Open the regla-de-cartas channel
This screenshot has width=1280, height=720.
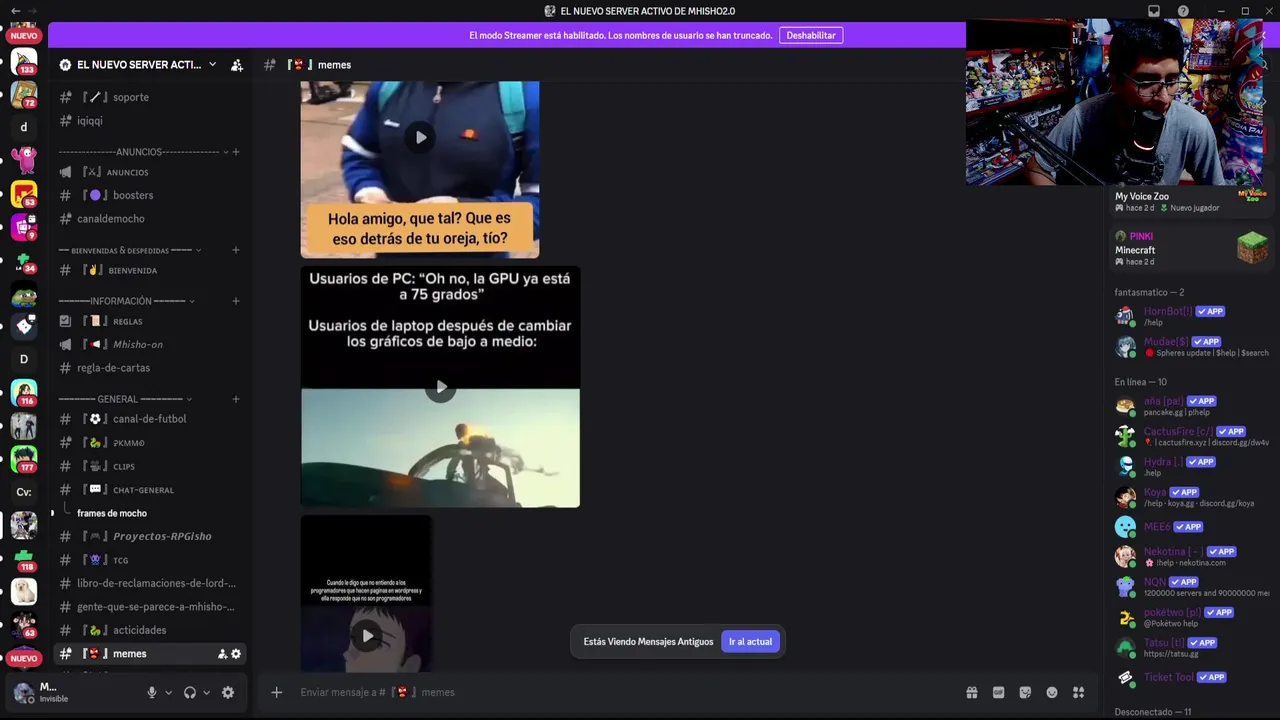point(149,368)
